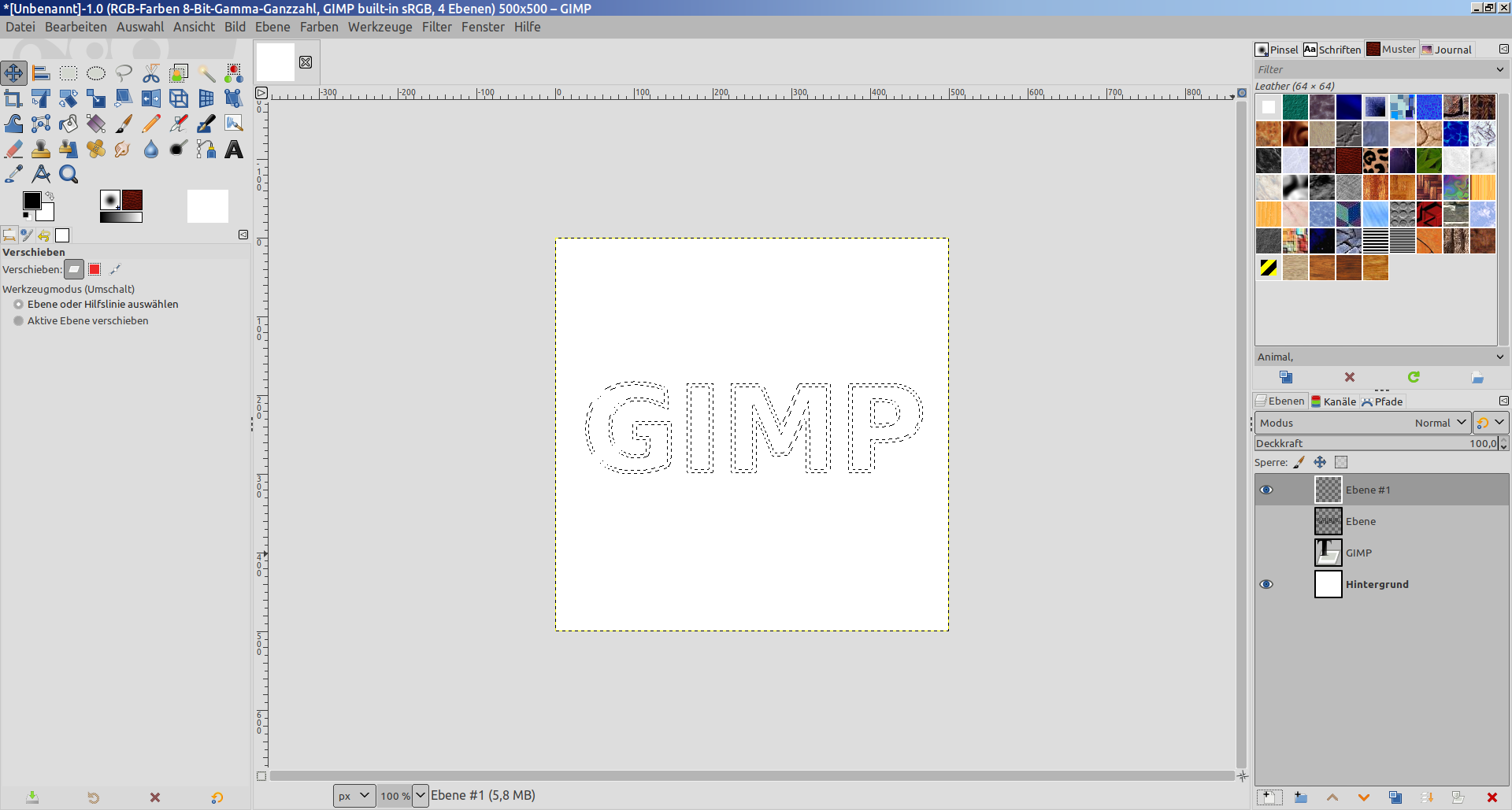Open the px unit dropdown
Image resolution: width=1512 pixels, height=810 pixels.
[x=354, y=796]
